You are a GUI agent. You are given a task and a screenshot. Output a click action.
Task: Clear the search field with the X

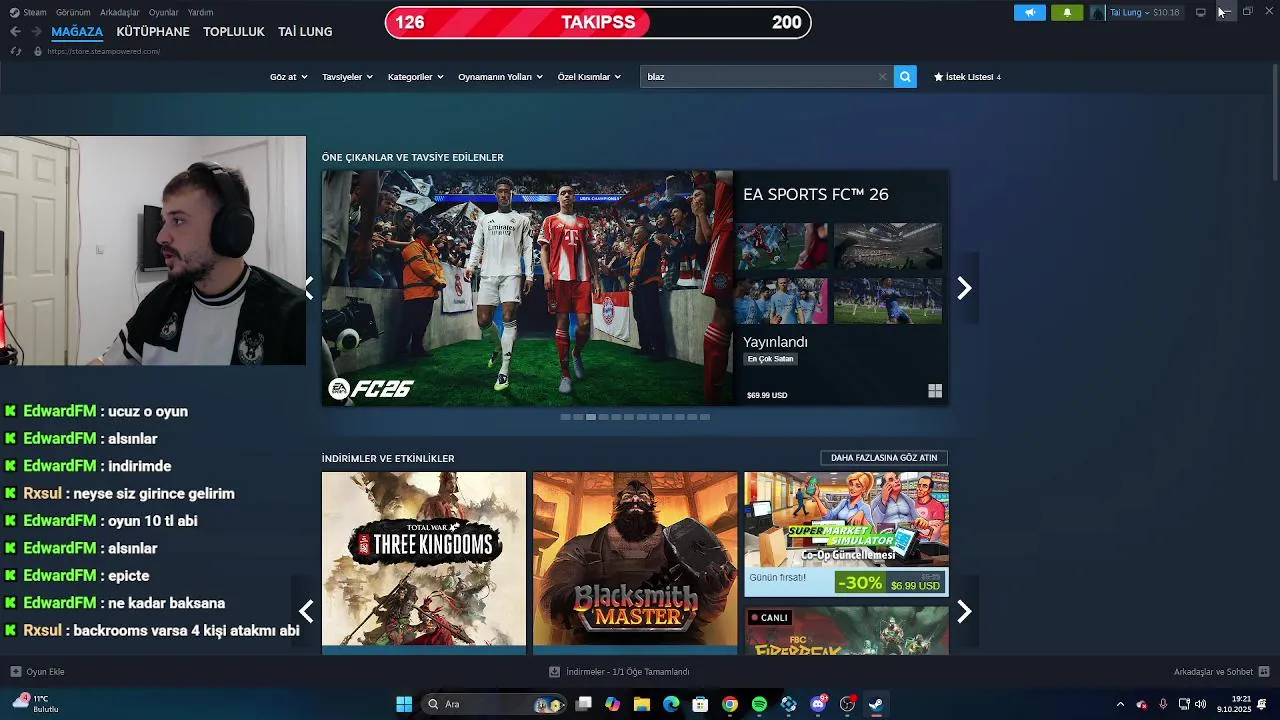882,76
